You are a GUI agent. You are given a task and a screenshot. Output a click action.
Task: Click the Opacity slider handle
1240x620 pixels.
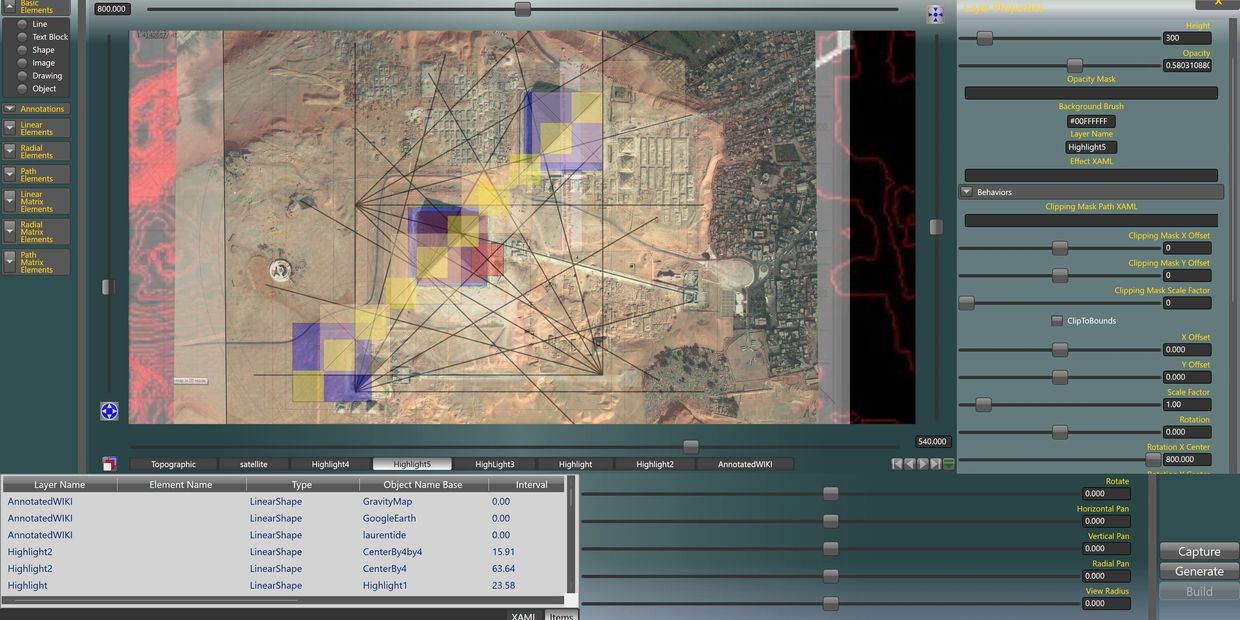1075,66
